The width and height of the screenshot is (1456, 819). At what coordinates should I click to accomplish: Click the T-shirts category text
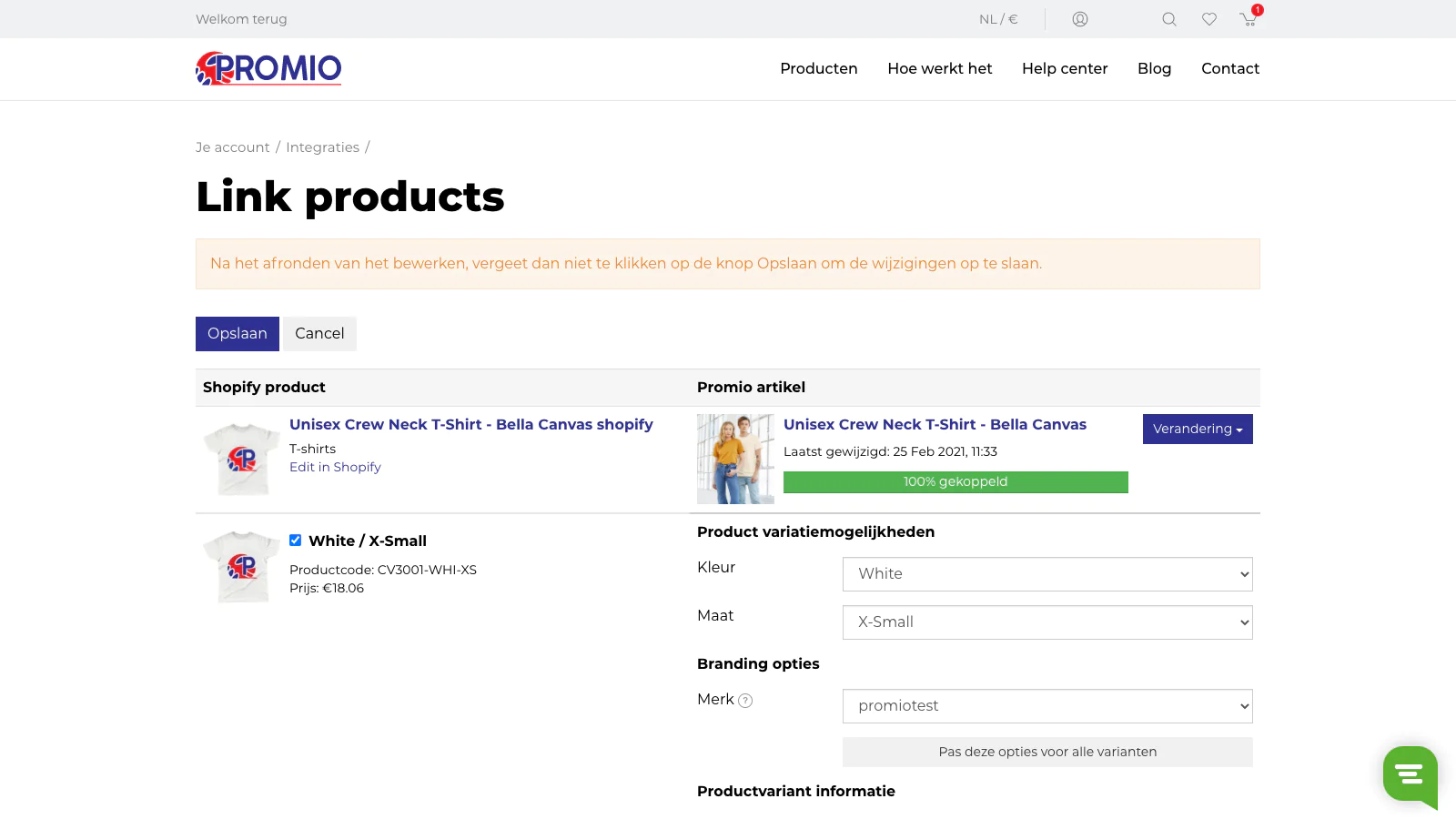tap(312, 449)
